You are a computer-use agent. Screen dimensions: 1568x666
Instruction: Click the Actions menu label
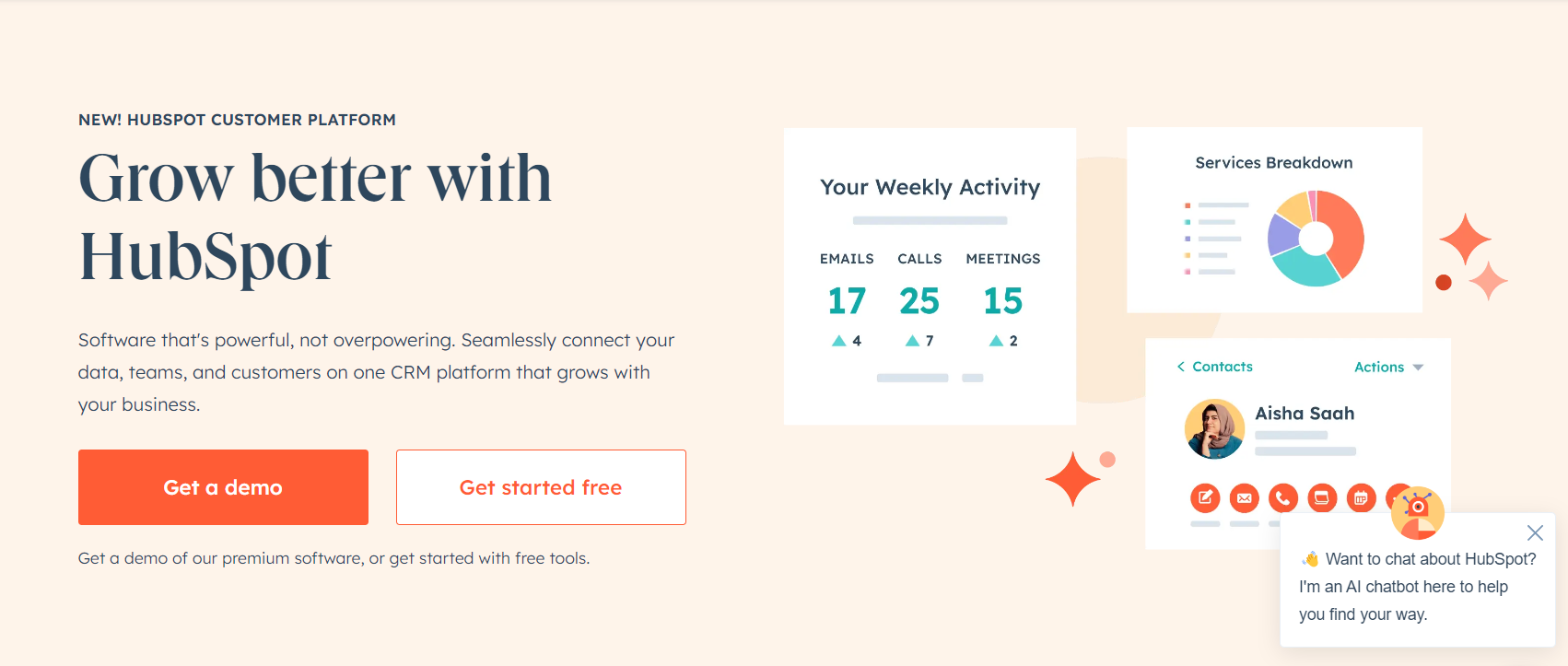1378,367
